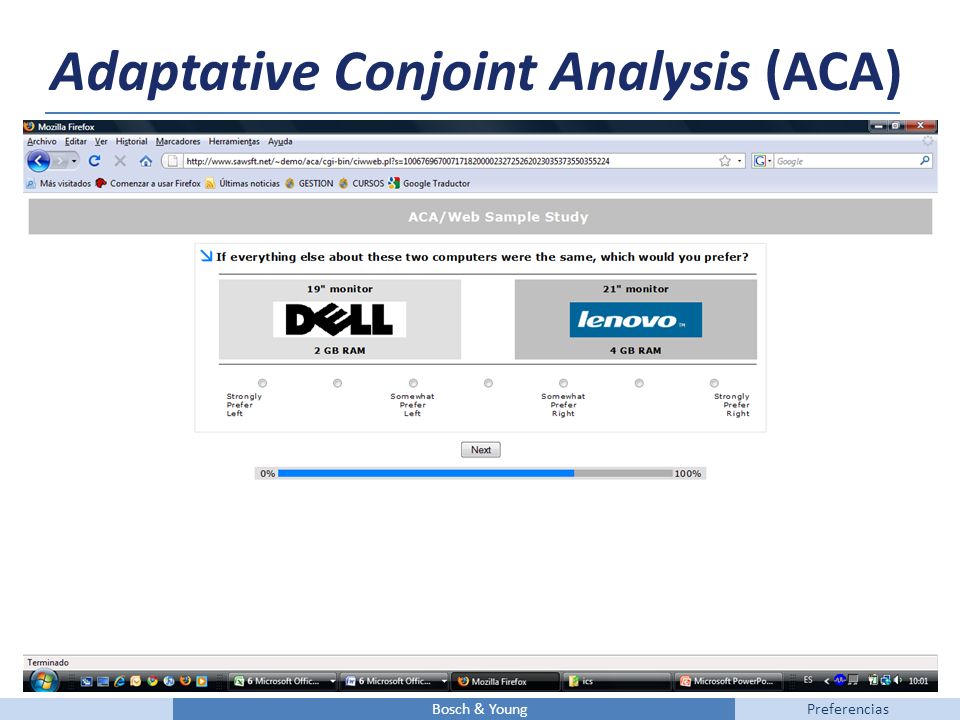The width and height of the screenshot is (960, 720).
Task: Go back with the Firefox back arrow
Action: pyautogui.click(x=38, y=162)
